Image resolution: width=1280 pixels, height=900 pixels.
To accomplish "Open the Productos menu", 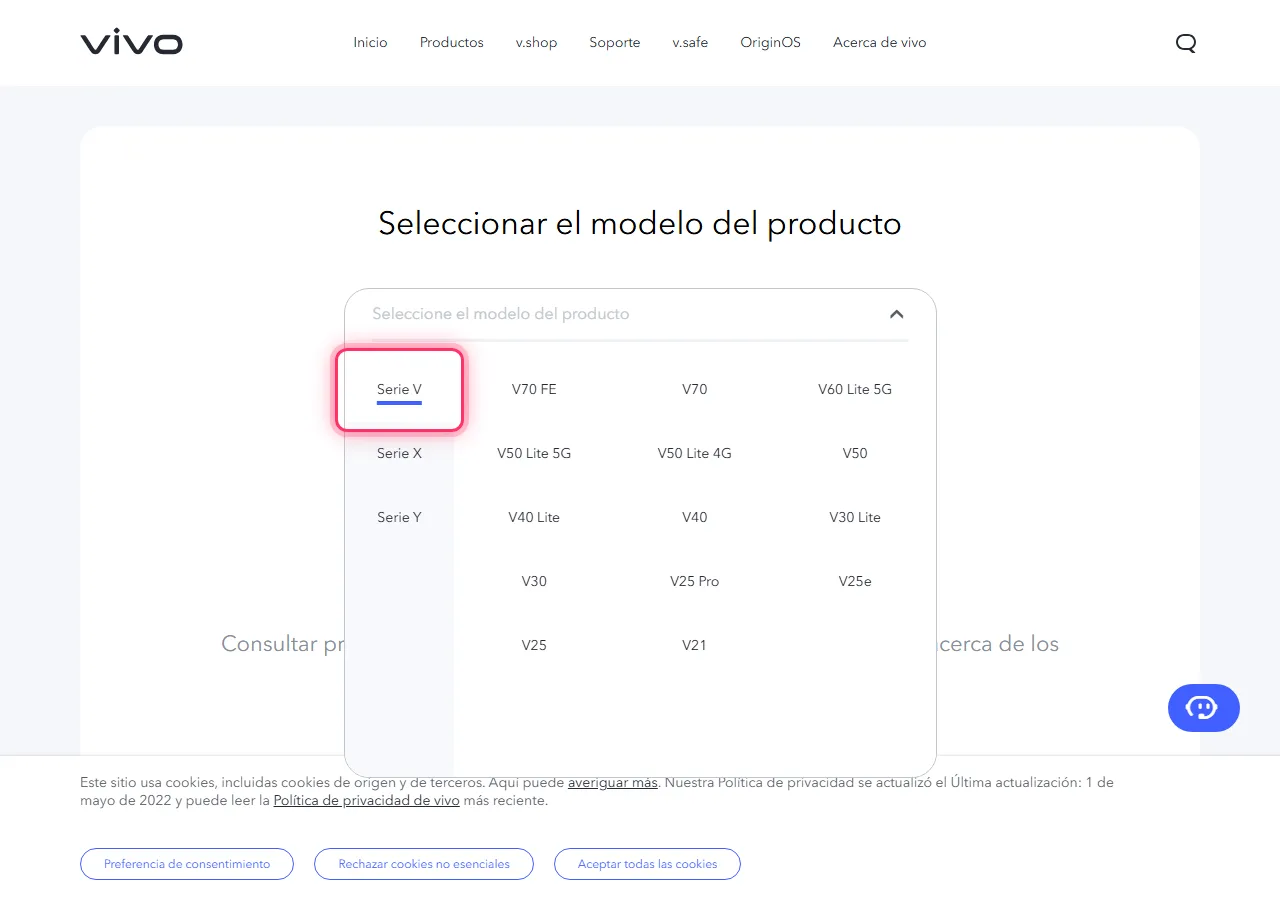I will (452, 43).
